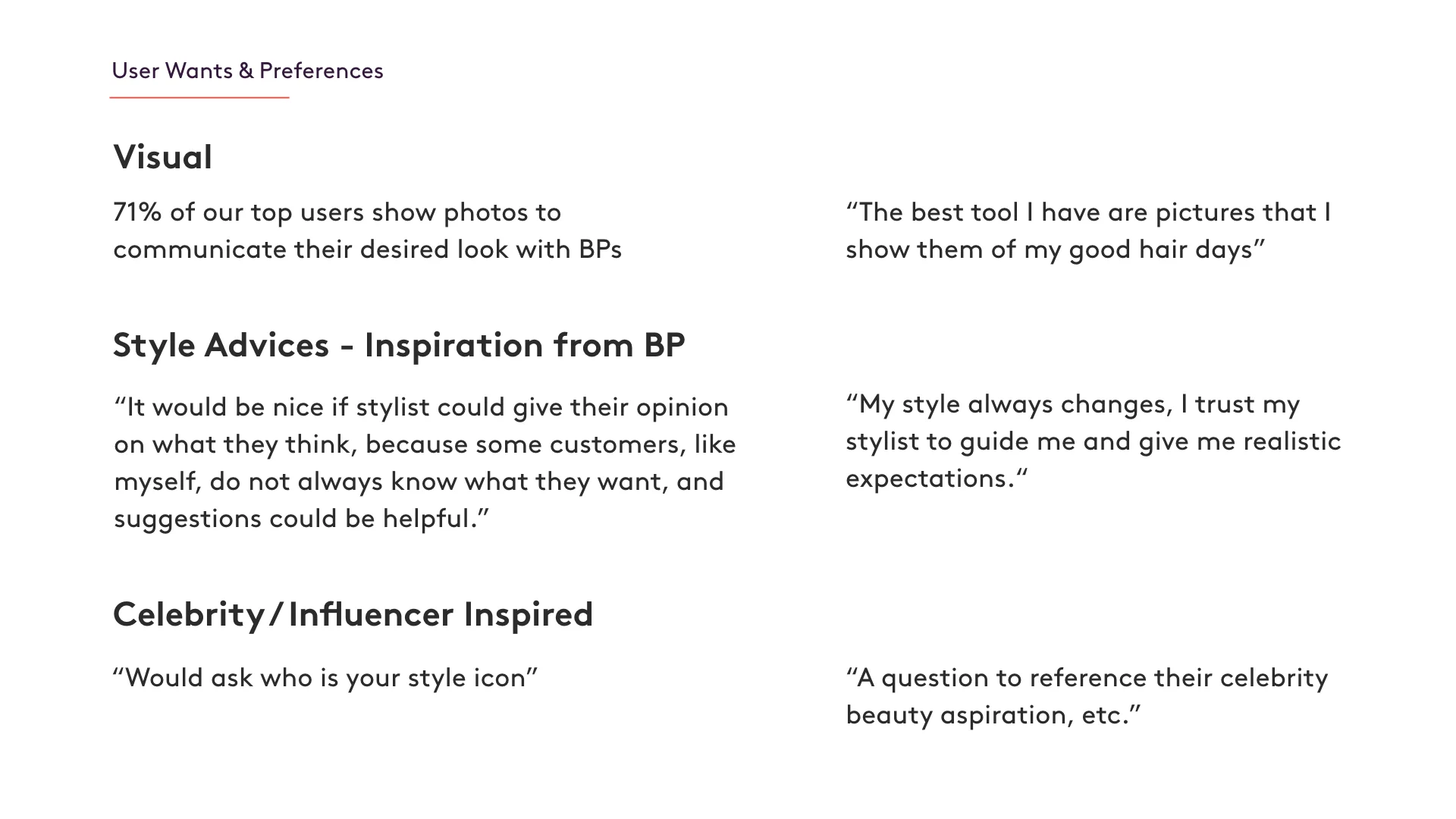Select the 'stylist to guide me' line

1094,441
